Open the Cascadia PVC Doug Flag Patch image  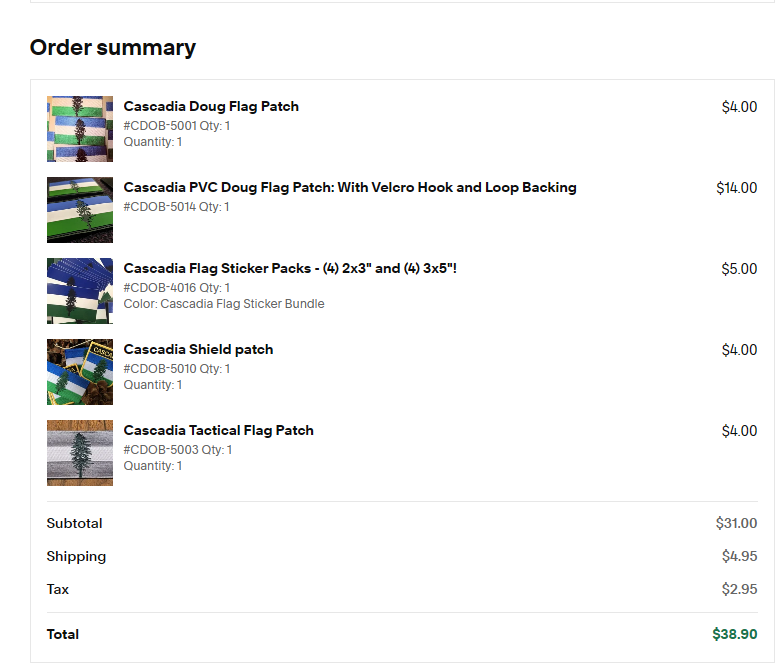pos(80,210)
